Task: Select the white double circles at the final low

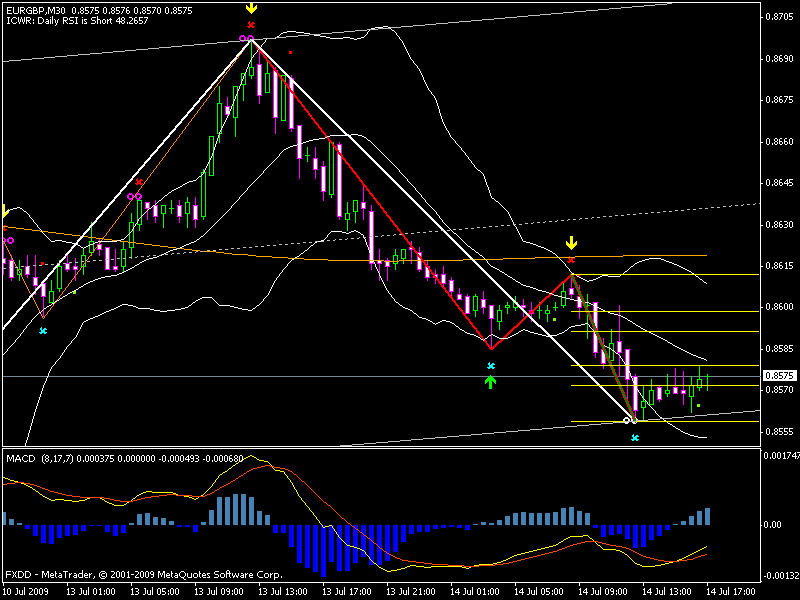Action: pos(631,420)
